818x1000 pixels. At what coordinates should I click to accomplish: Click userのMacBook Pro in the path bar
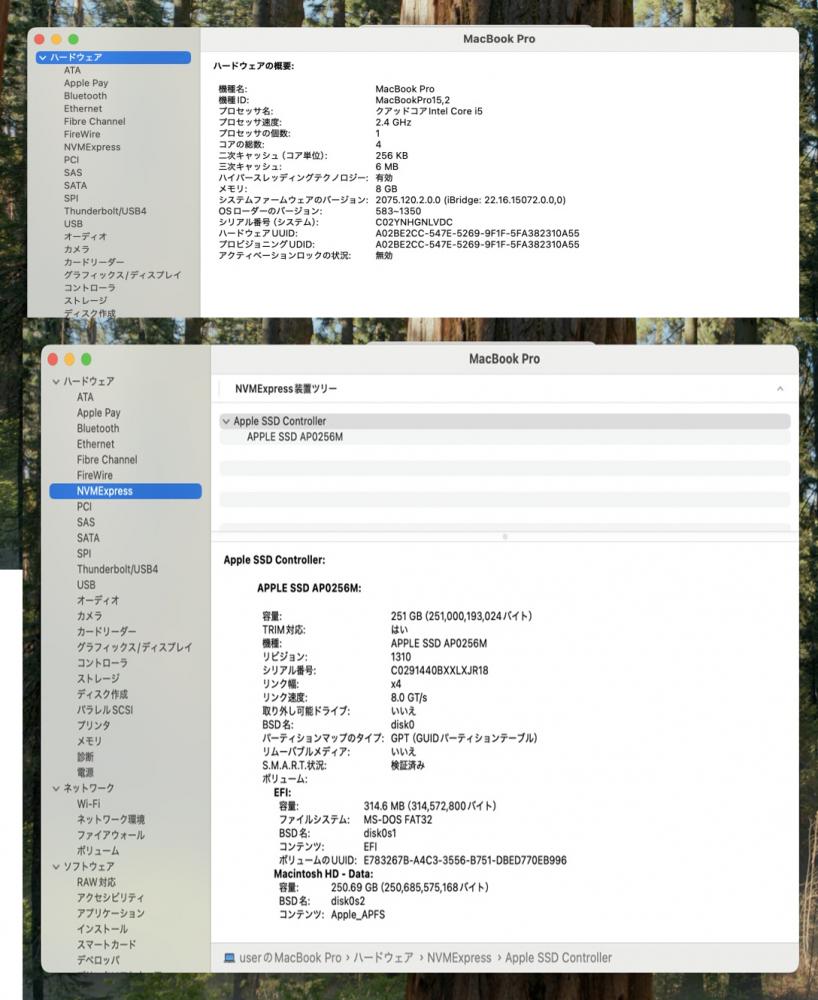290,958
